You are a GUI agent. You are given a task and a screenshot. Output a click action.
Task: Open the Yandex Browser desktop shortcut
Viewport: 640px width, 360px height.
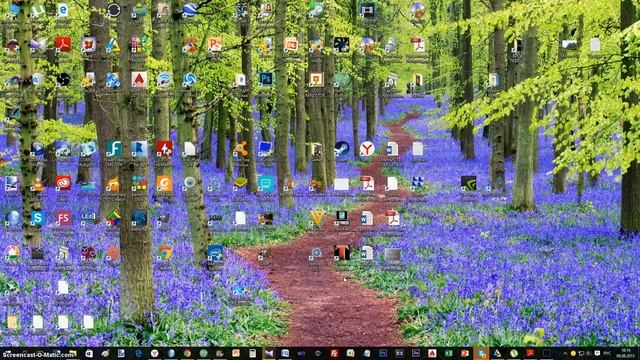[367, 149]
